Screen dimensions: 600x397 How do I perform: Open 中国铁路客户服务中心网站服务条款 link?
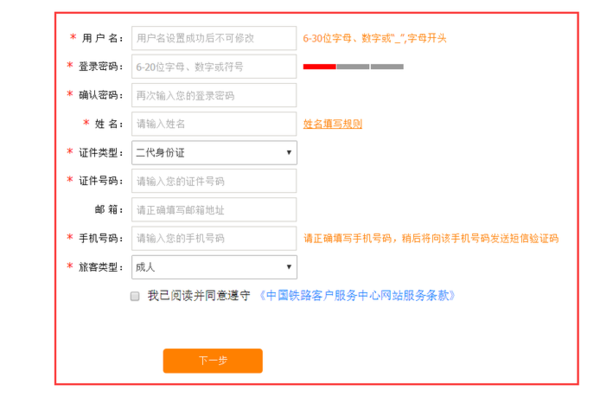(x=357, y=296)
